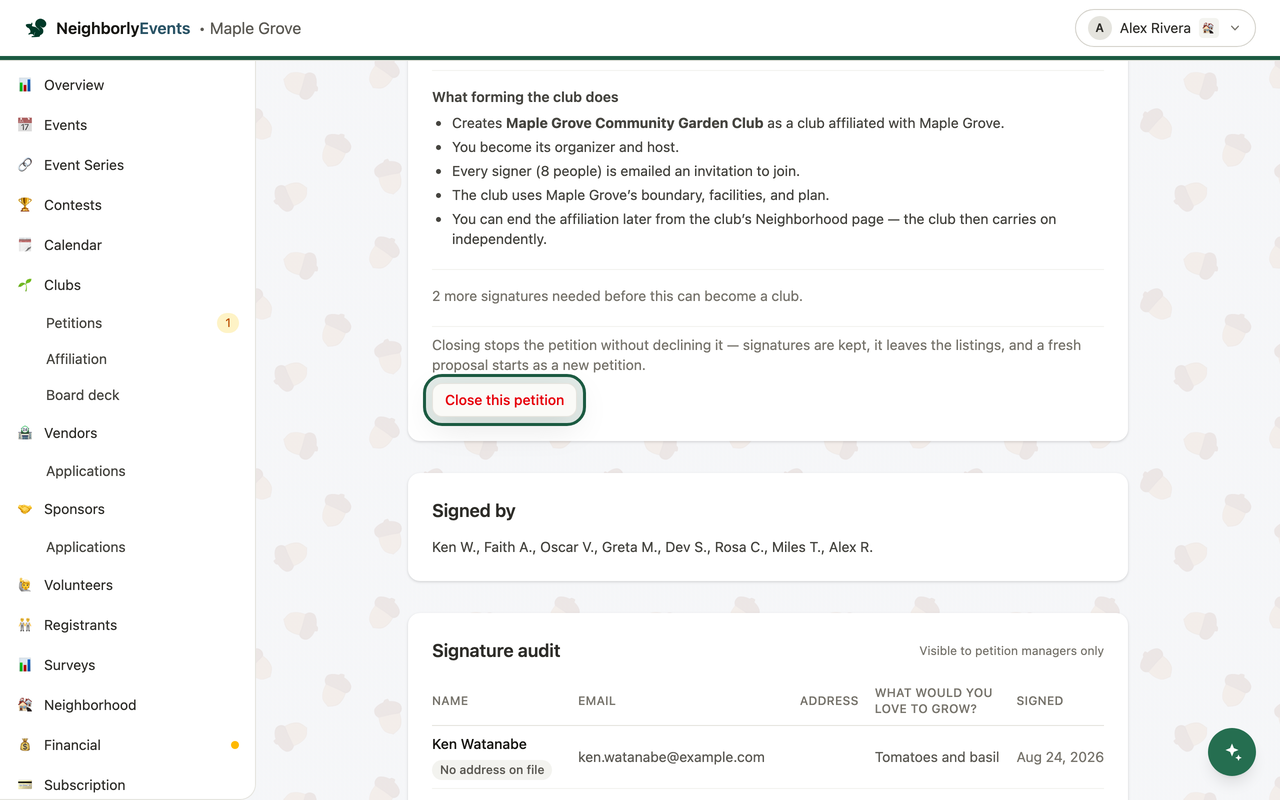Click the Ken Watanabe name in audit table

[479, 744]
